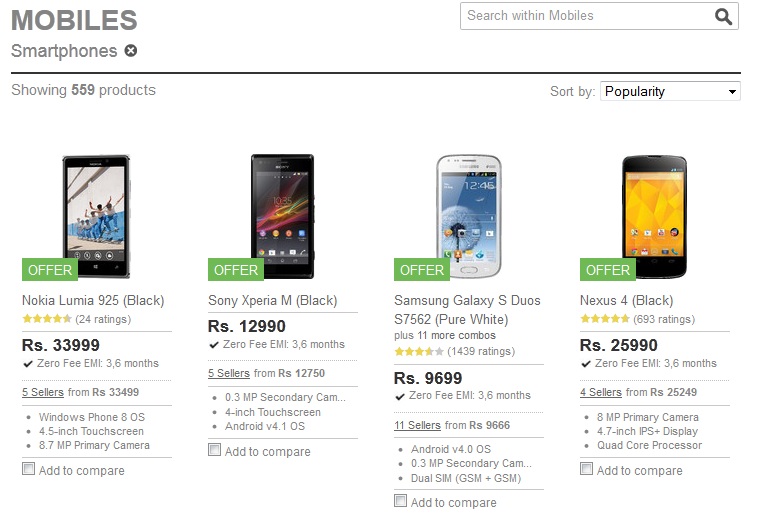Open the 11 Sellers link for Samsung Galaxy
This screenshot has height=514, width=775.
(x=417, y=425)
